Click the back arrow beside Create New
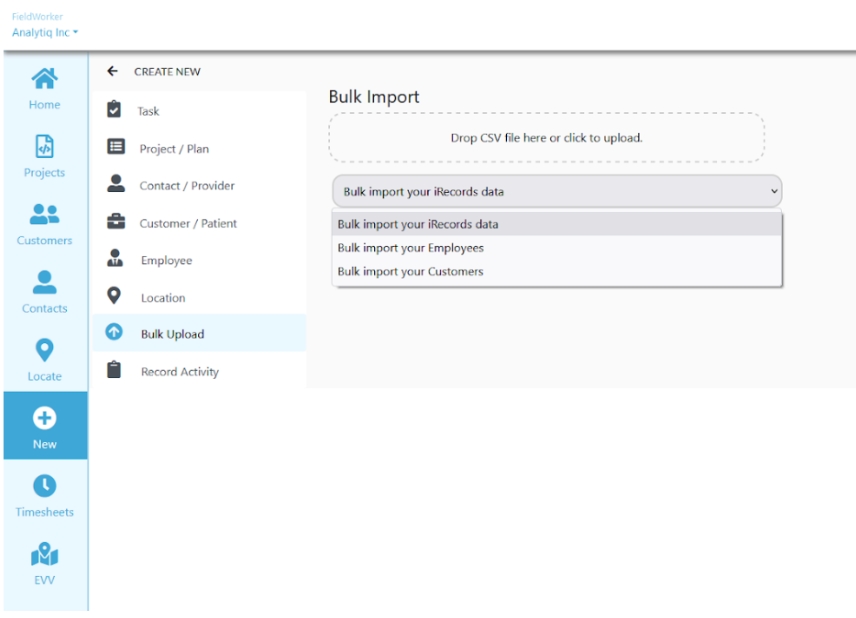Image resolution: width=856 pixels, height=618 pixels. point(112,72)
